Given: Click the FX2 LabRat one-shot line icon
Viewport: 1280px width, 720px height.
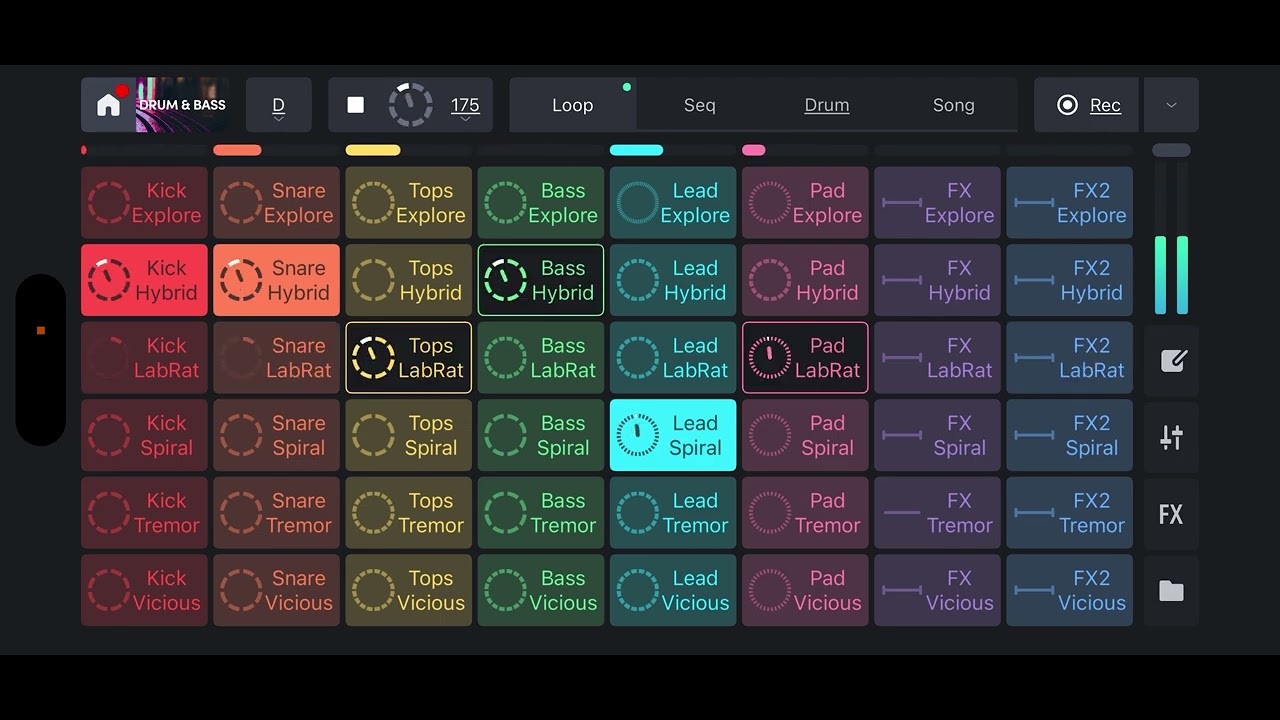Looking at the screenshot, I should click(x=1034, y=358).
